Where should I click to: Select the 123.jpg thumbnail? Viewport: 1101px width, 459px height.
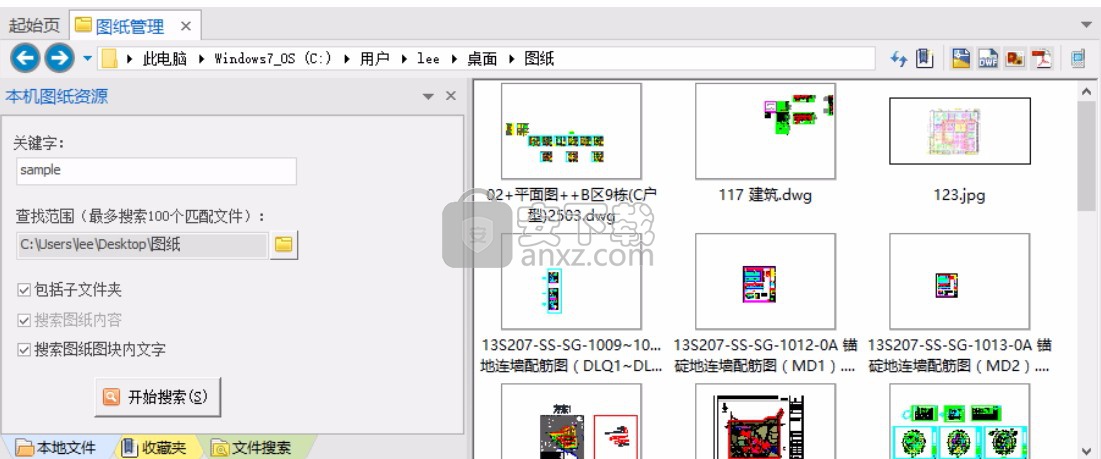click(960, 131)
